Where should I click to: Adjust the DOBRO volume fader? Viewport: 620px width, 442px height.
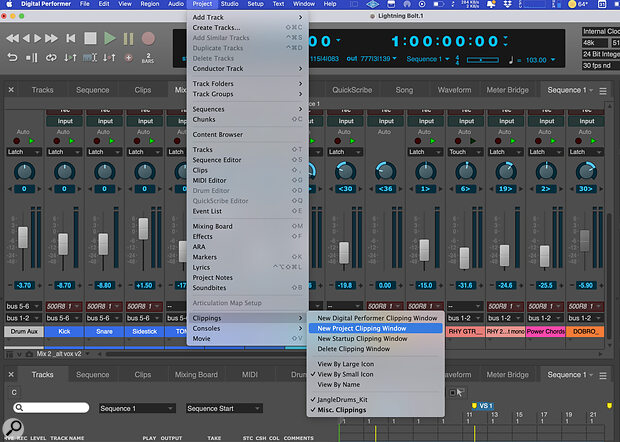[x=584, y=241]
